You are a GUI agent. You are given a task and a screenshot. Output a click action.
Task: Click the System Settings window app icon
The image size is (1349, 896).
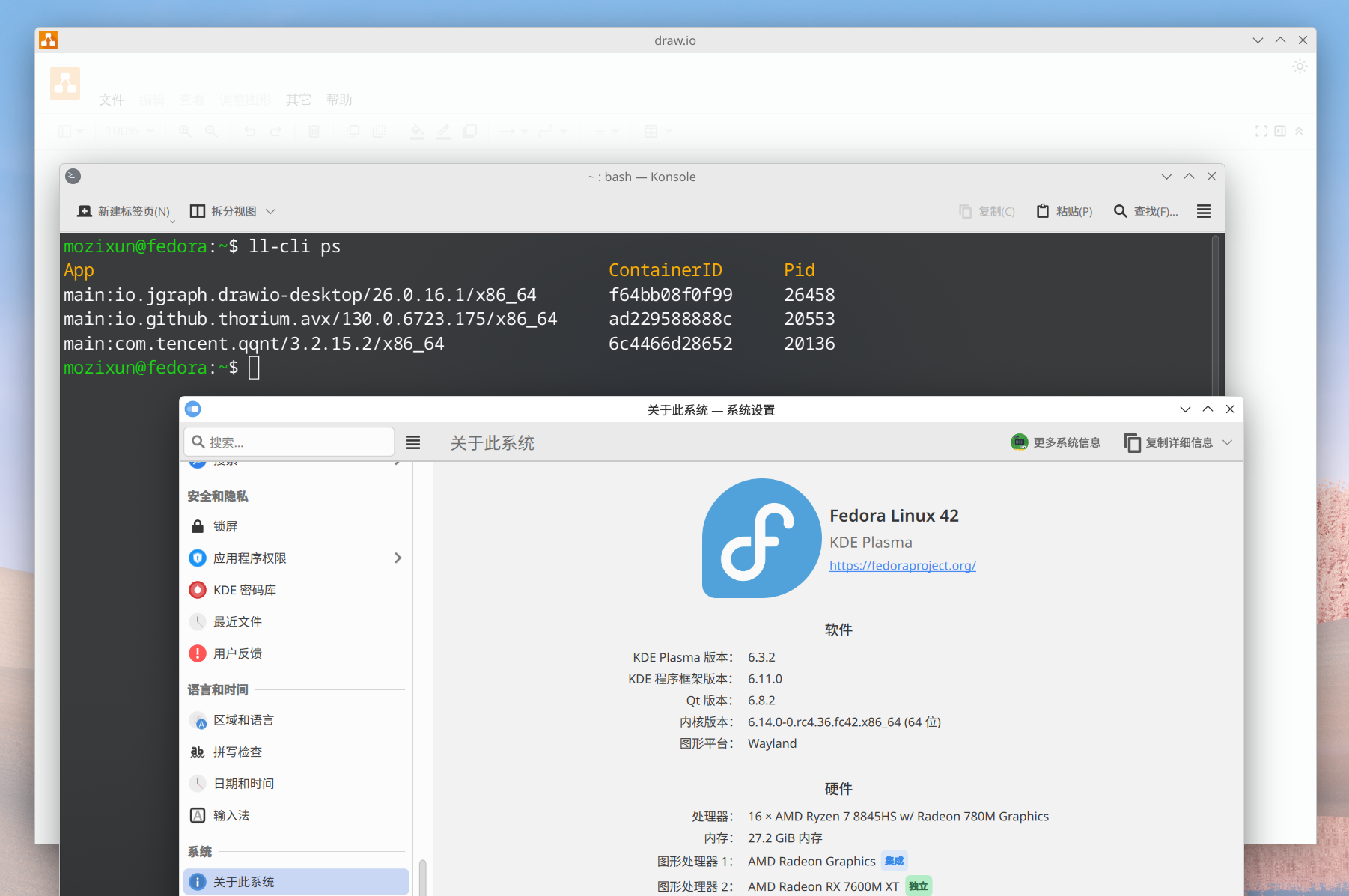(193, 409)
